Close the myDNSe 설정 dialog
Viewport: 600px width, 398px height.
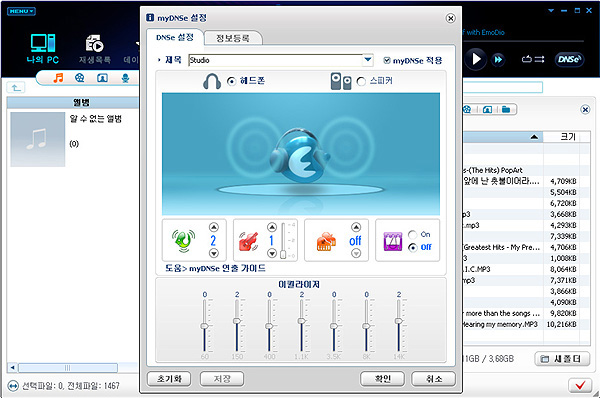(450, 18)
